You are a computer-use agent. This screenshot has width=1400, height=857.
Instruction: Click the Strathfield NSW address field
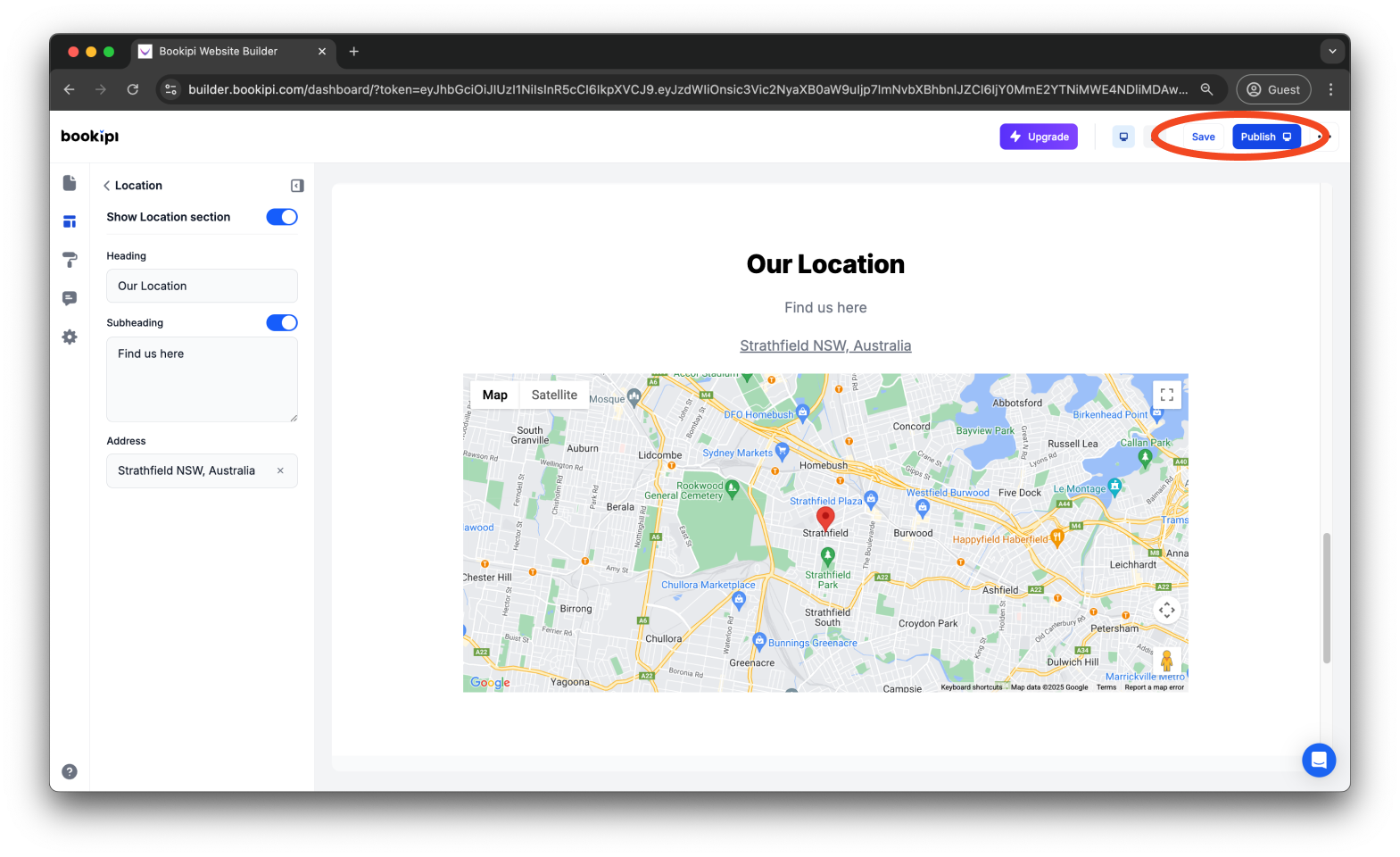pos(202,470)
